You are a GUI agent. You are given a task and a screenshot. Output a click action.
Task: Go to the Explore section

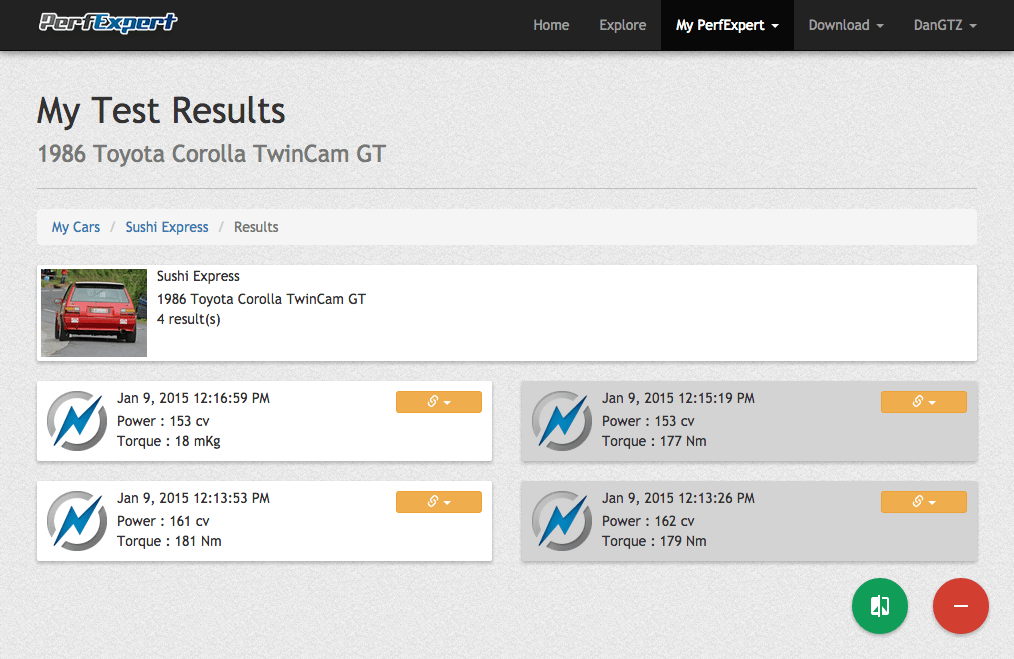[x=622, y=25]
